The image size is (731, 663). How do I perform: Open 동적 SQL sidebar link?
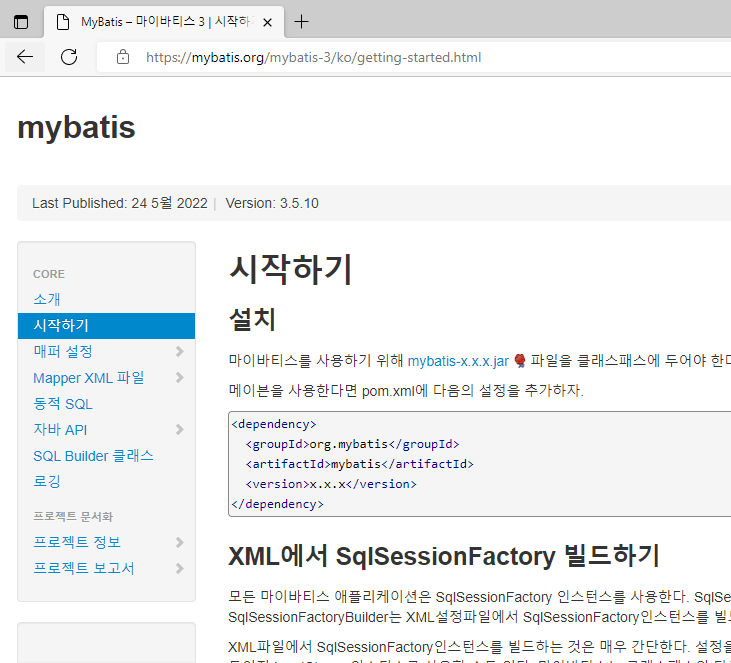click(x=63, y=403)
